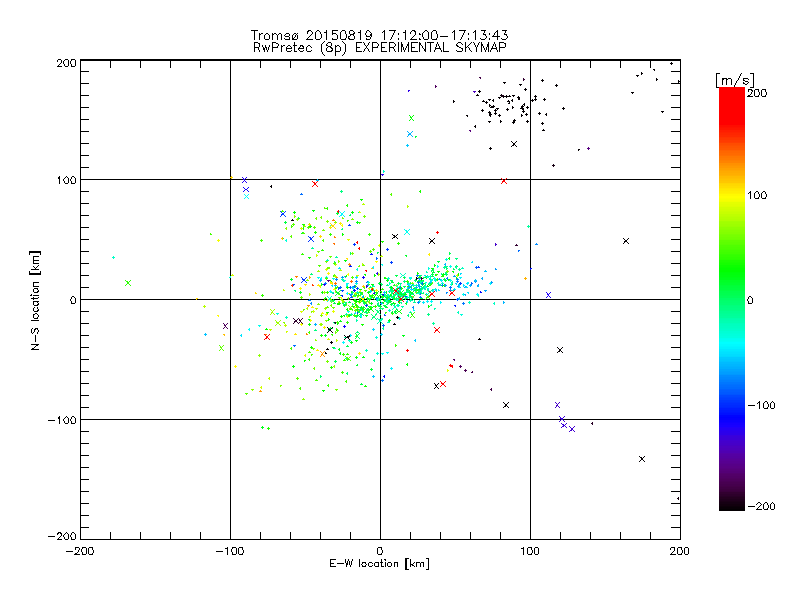Click the yellow band of the velocity colorbar
800x600 pixels.
click(732, 196)
